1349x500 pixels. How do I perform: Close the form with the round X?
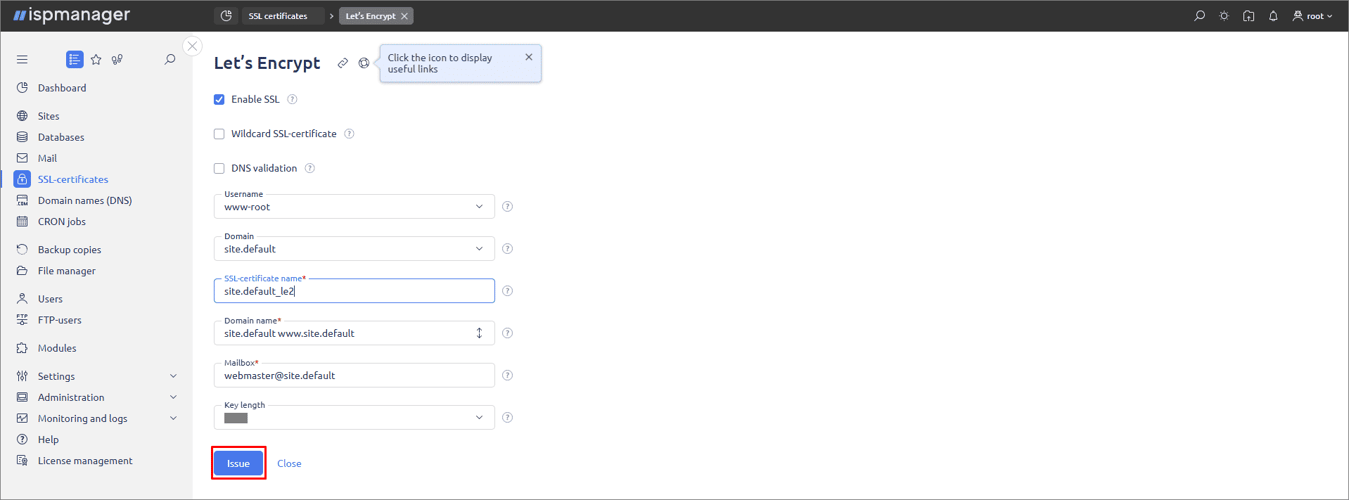click(x=193, y=46)
